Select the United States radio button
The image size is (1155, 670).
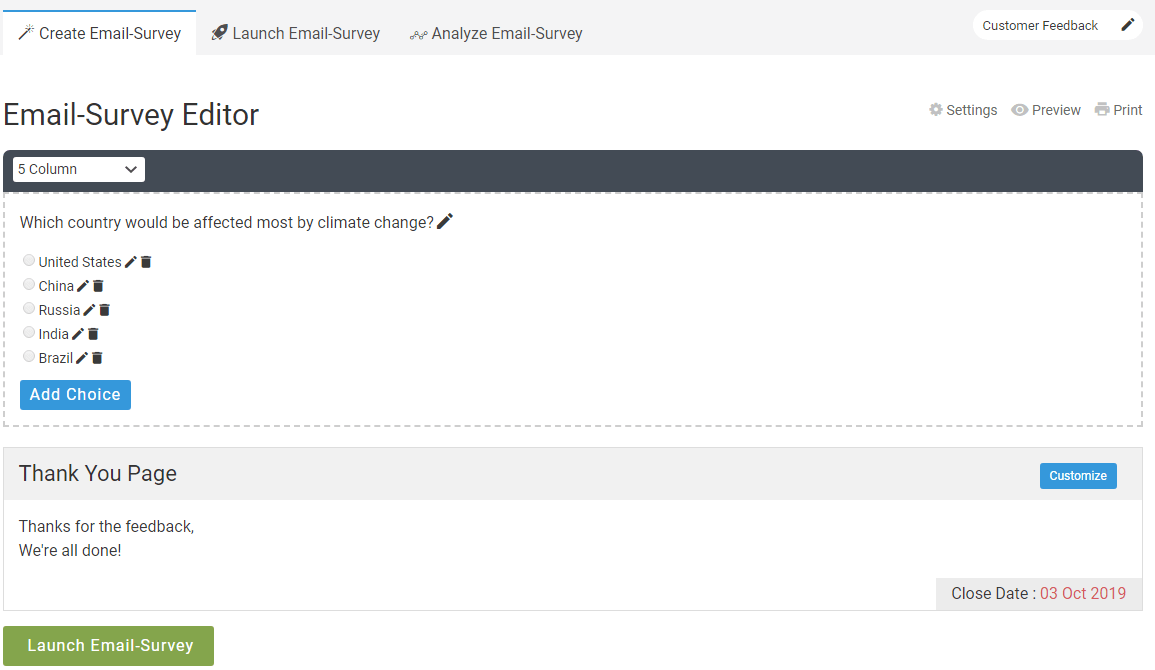point(29,261)
